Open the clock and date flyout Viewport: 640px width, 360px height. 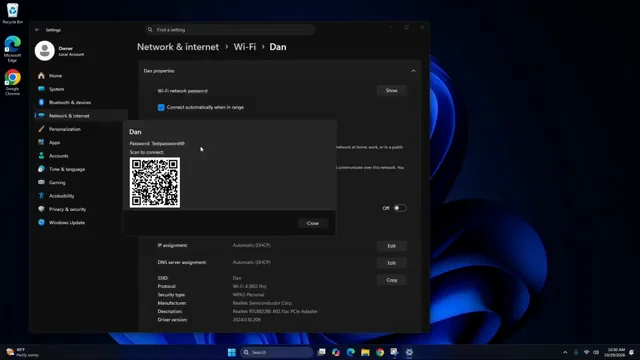pos(615,352)
